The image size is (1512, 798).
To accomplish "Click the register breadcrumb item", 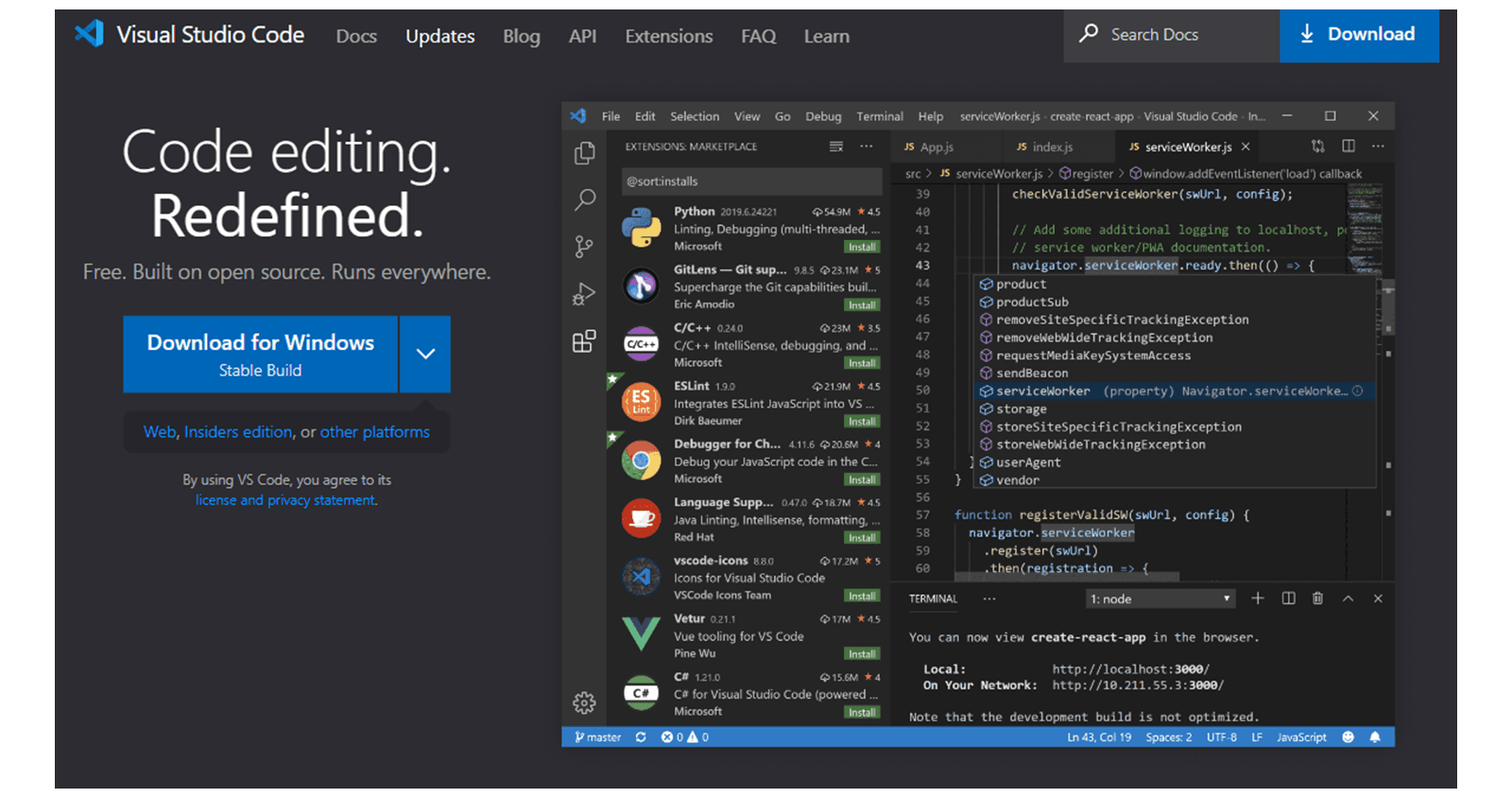I will 1087,173.
